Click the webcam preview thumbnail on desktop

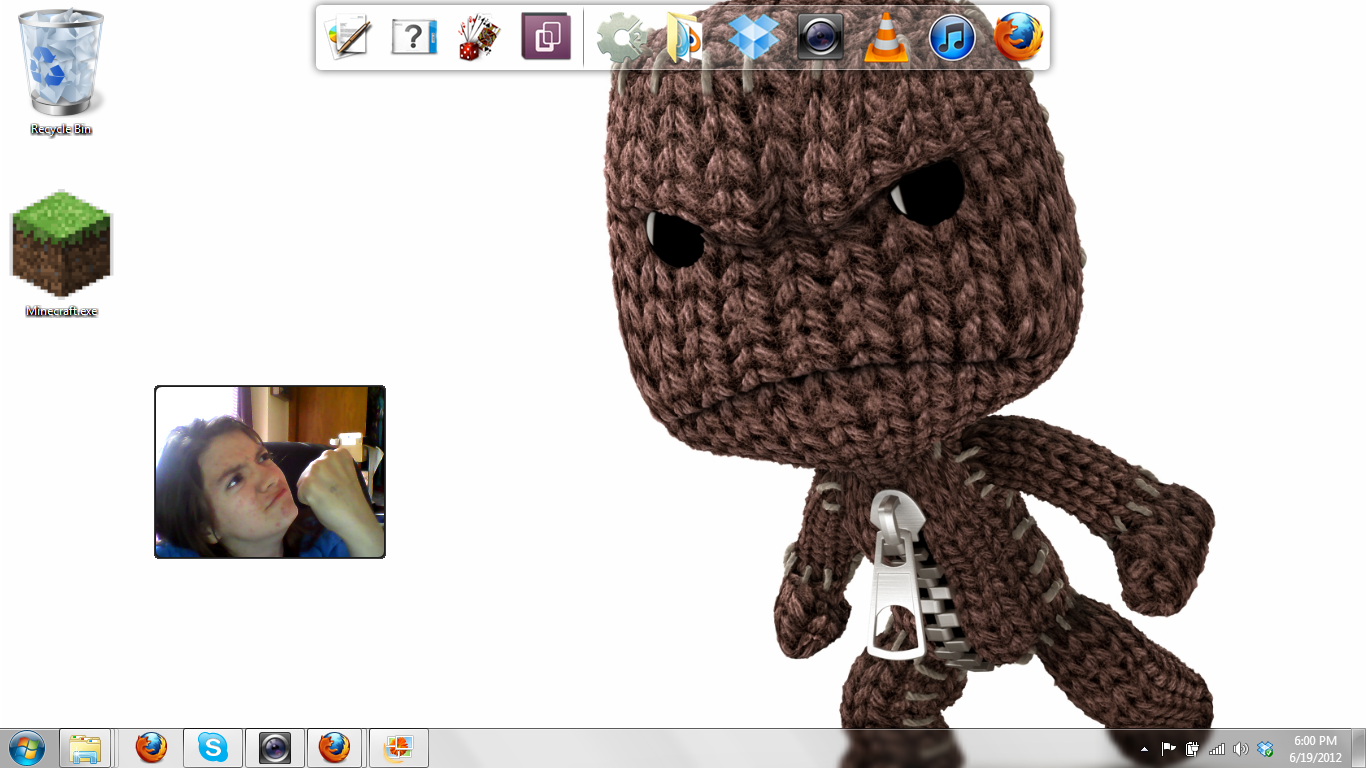[x=270, y=472]
